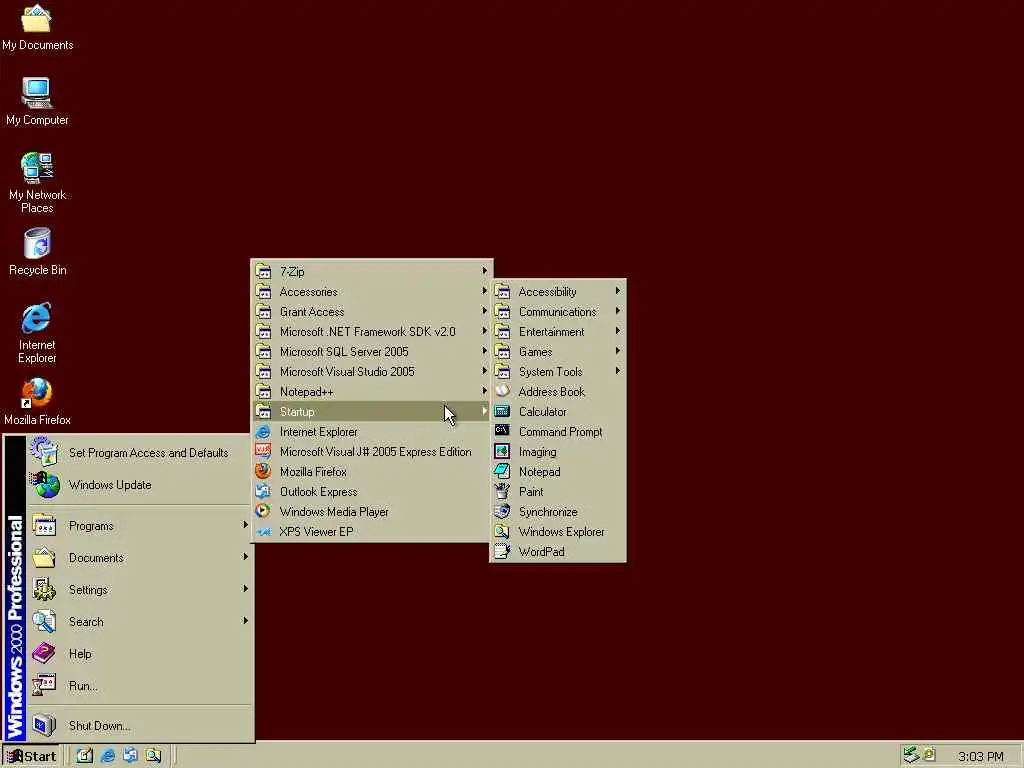Screen dimensions: 1024x768
Task: Click Run... in the Start menu
Action: pos(139,686)
